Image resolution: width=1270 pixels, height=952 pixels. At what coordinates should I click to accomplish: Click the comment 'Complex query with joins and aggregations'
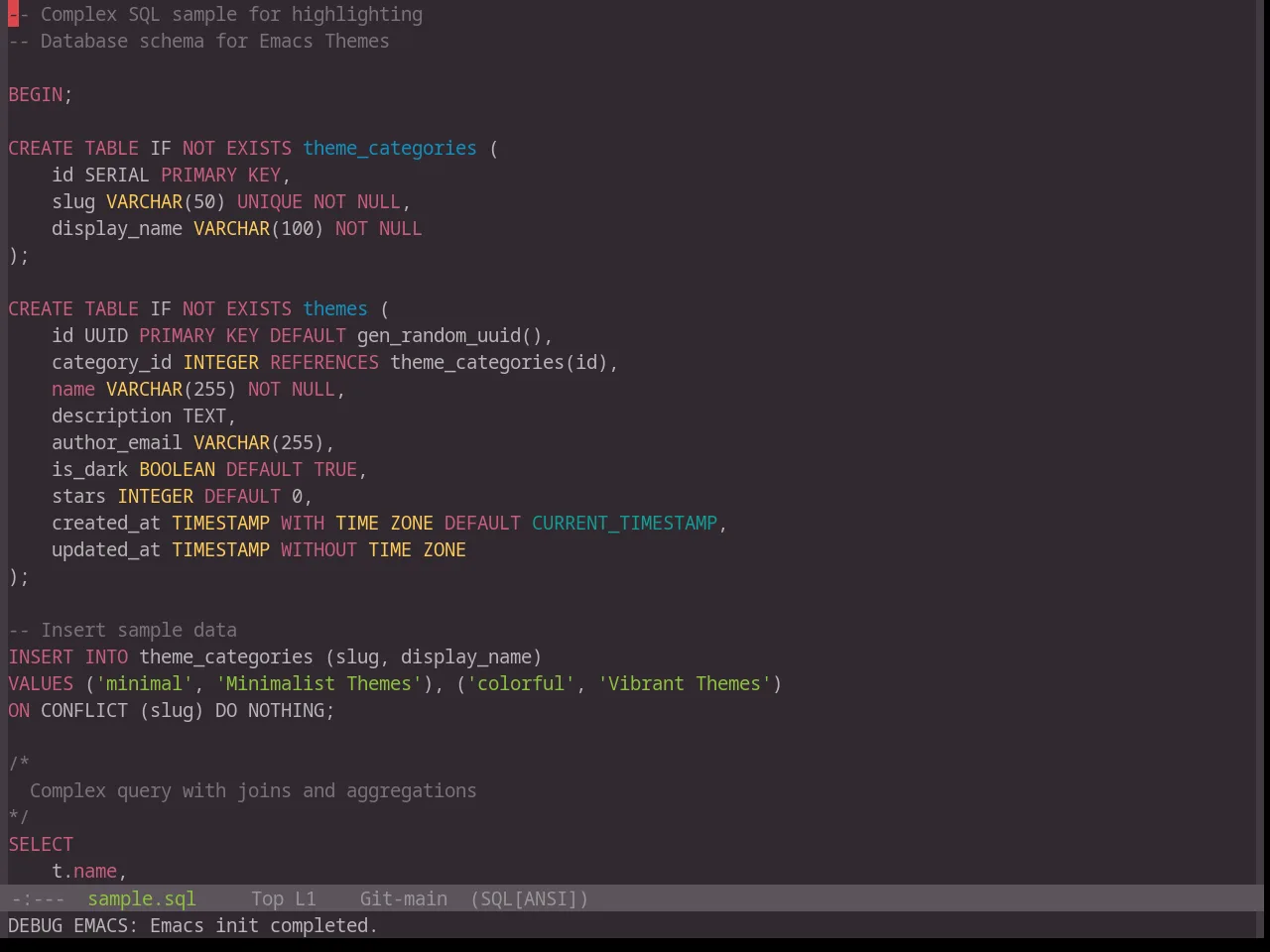[x=253, y=790]
